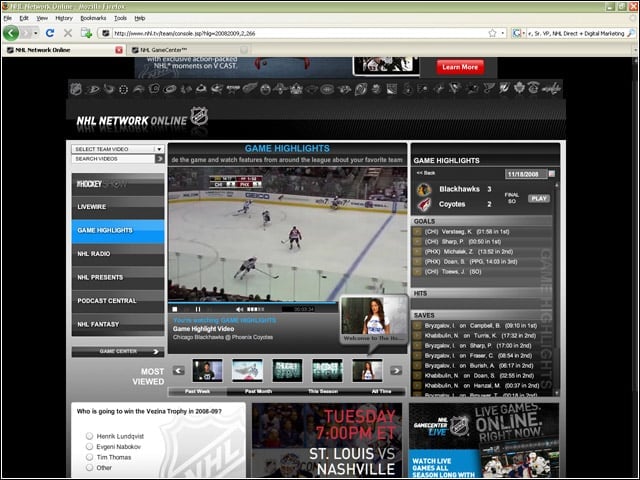Choose the Carolina Hurricanes logo
This screenshot has height=480, width=640.
click(169, 89)
